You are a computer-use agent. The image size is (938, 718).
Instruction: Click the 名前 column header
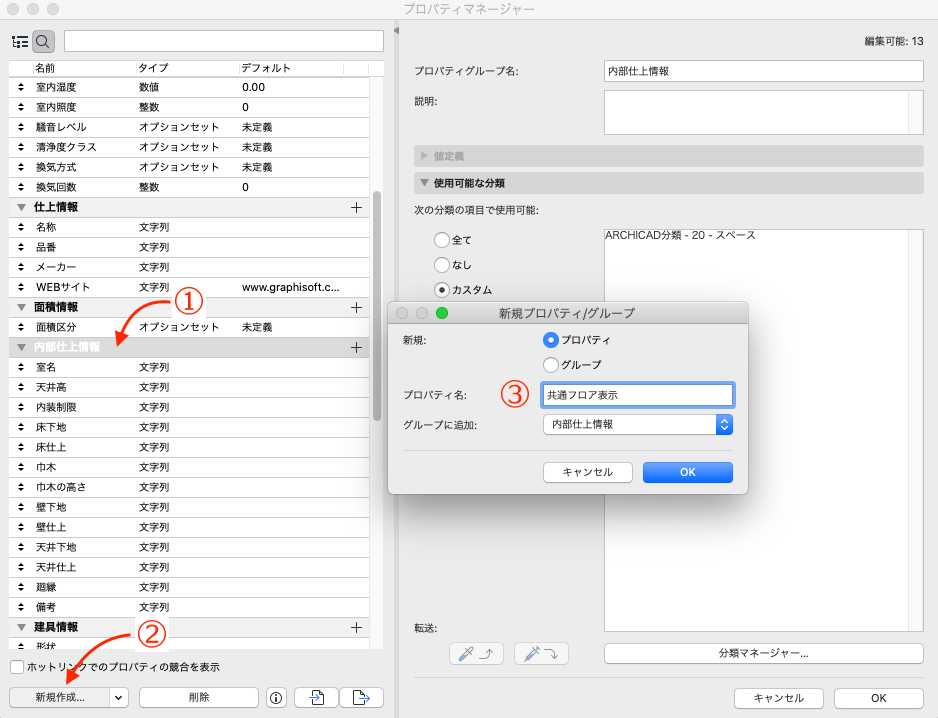45,68
